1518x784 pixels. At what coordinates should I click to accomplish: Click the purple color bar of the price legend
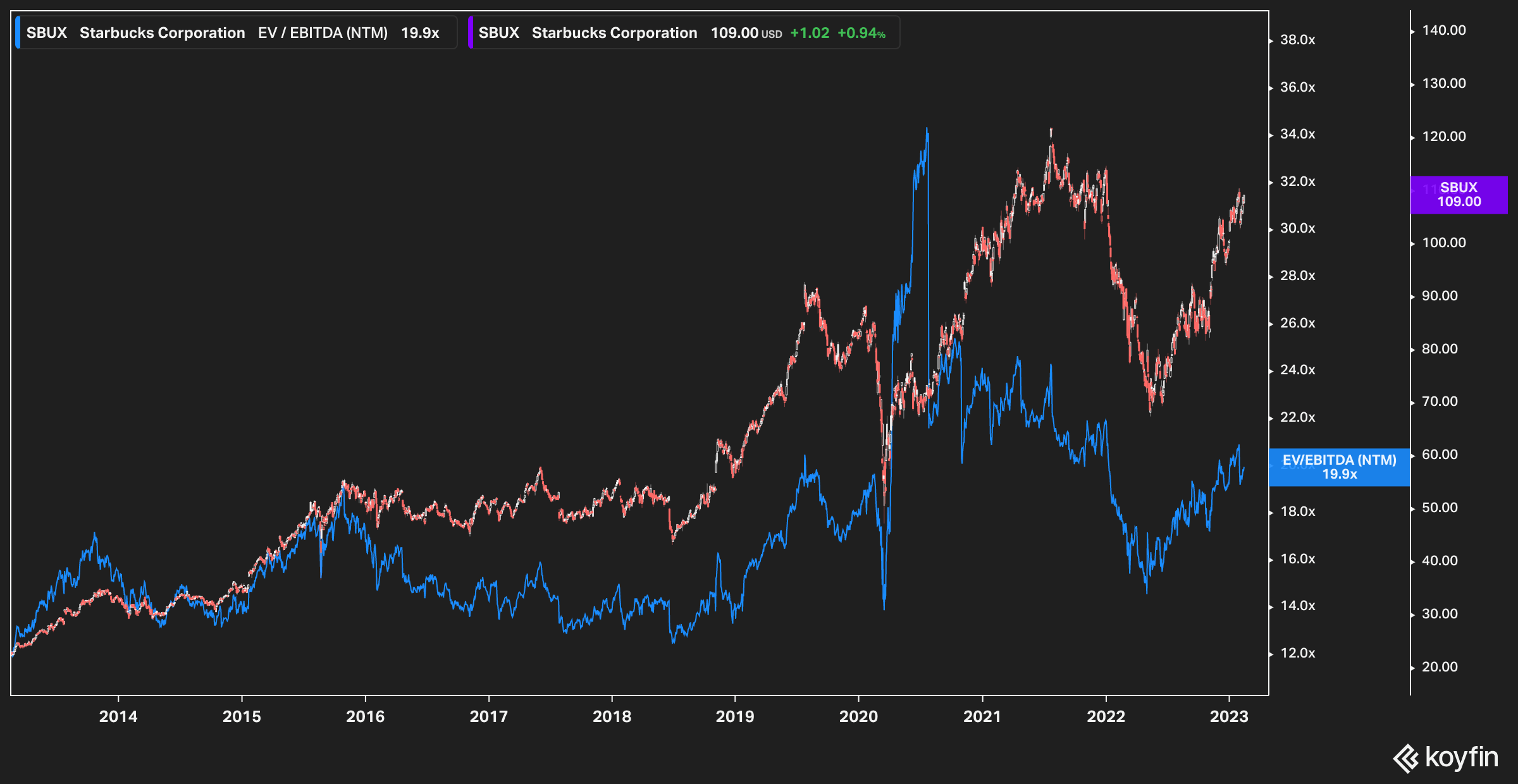[471, 33]
